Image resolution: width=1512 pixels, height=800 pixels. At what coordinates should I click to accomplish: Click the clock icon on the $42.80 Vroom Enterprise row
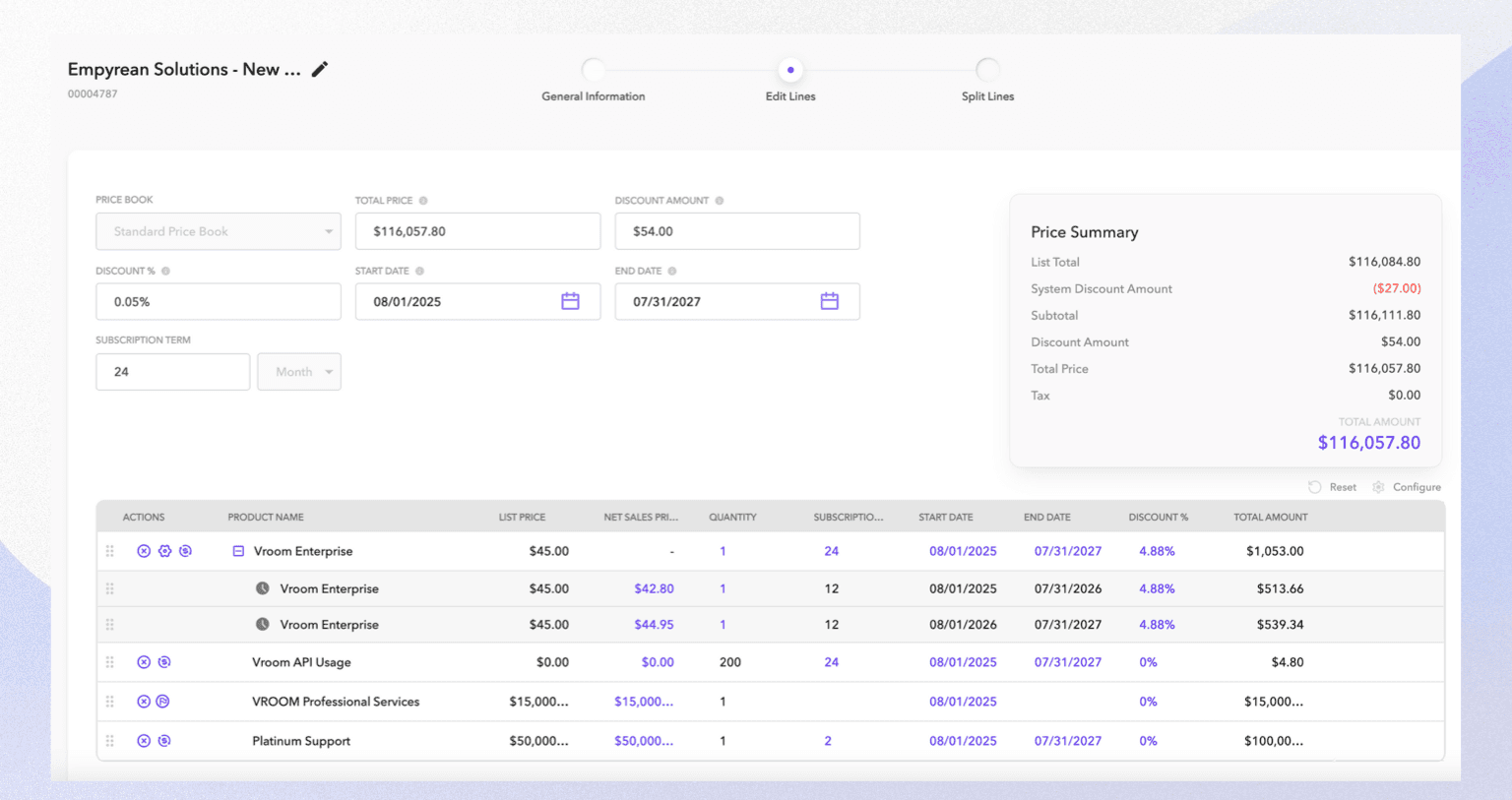click(263, 588)
